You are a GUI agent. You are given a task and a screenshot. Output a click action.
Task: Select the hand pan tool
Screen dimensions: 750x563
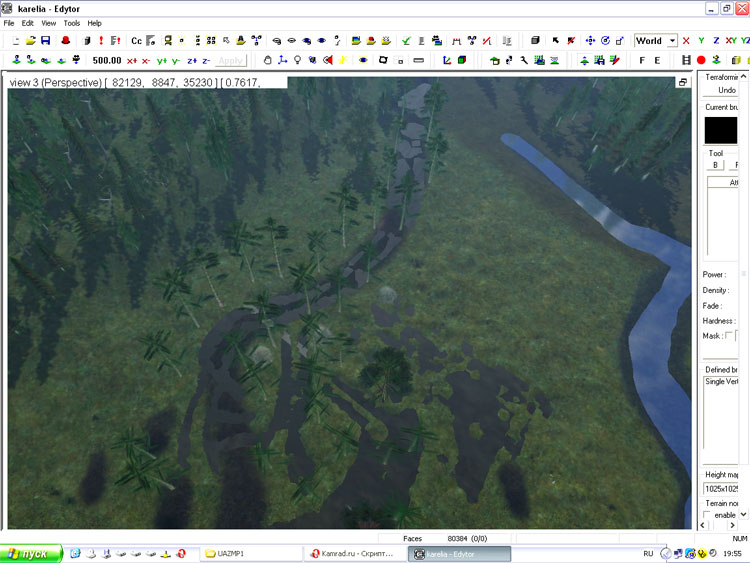(266, 60)
